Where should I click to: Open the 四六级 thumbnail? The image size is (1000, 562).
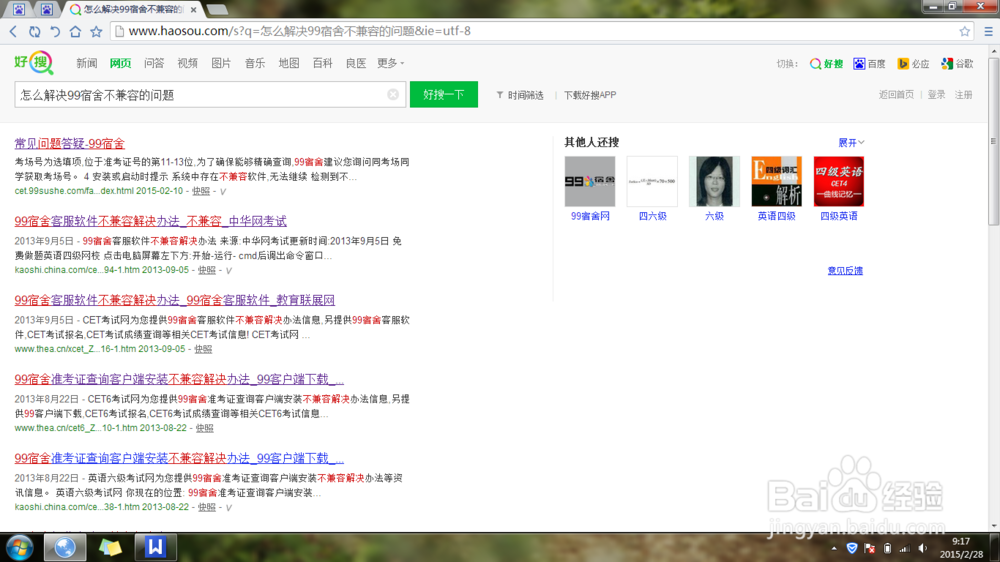click(x=652, y=181)
